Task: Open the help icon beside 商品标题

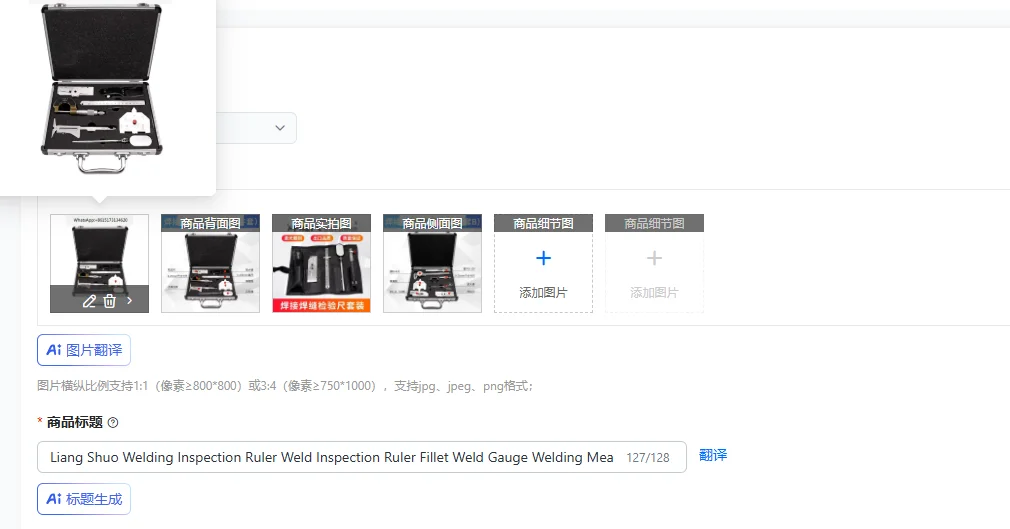Action: (x=113, y=423)
